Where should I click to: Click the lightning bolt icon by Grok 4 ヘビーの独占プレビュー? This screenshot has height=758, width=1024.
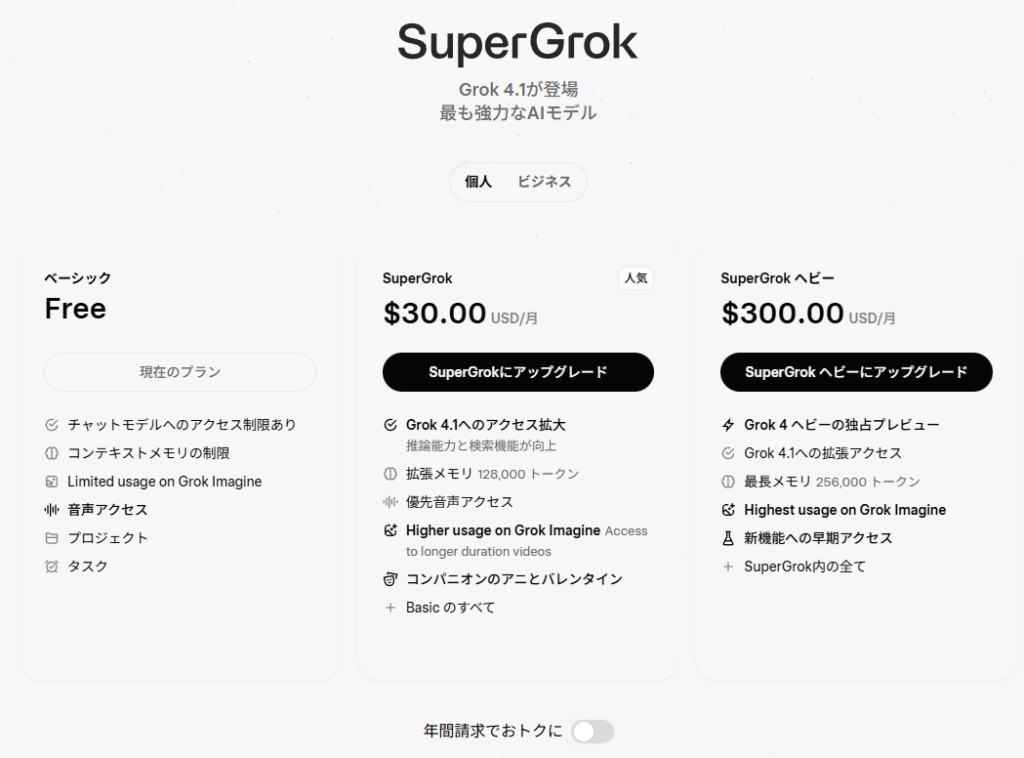click(729, 425)
